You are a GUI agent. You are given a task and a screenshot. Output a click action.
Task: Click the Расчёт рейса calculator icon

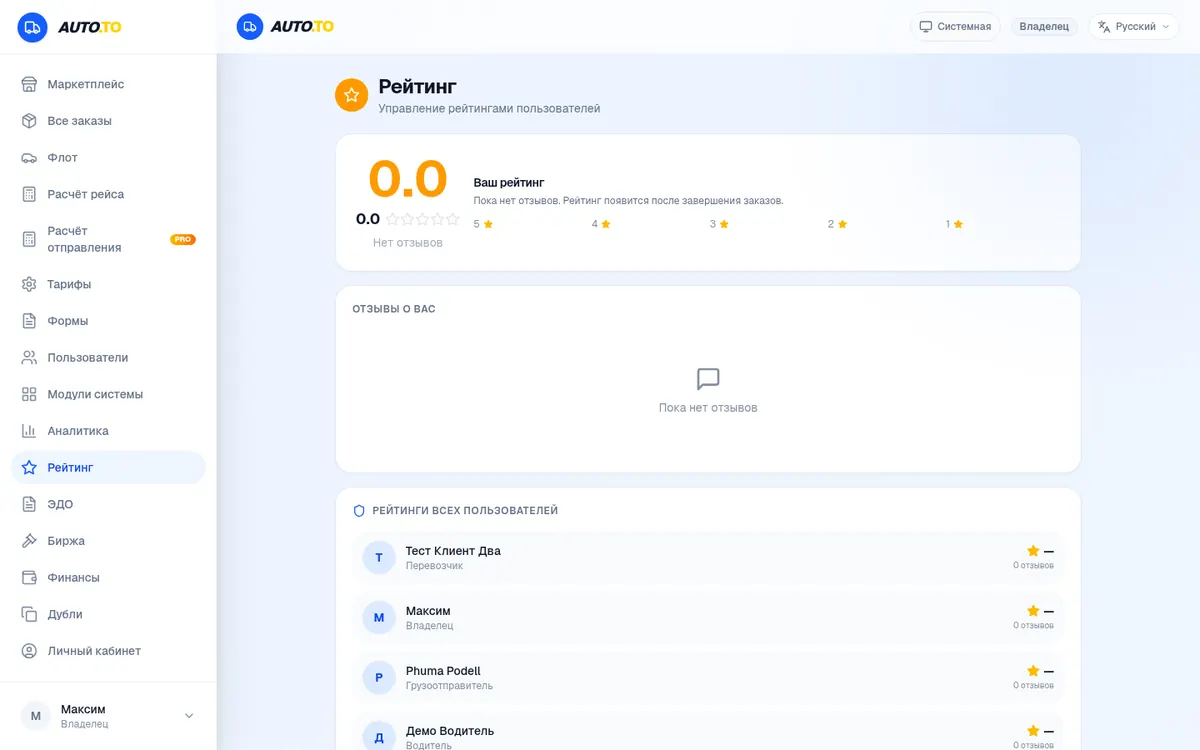pos(29,194)
